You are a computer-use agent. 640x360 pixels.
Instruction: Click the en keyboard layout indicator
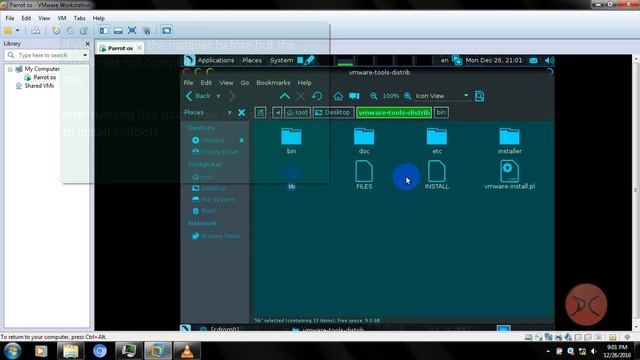444,60
